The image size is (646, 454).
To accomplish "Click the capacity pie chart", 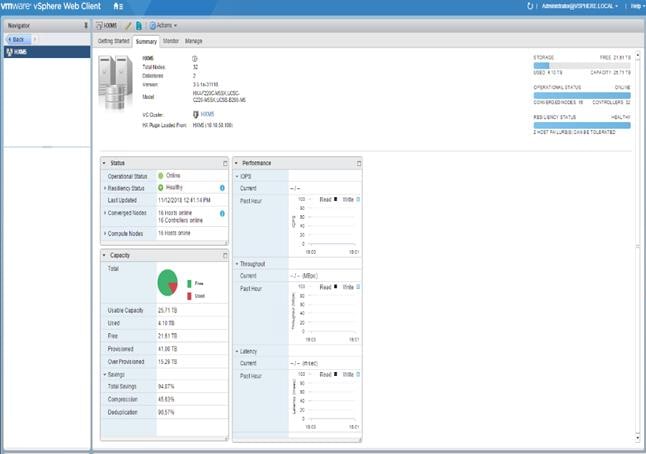I will pos(168,283).
